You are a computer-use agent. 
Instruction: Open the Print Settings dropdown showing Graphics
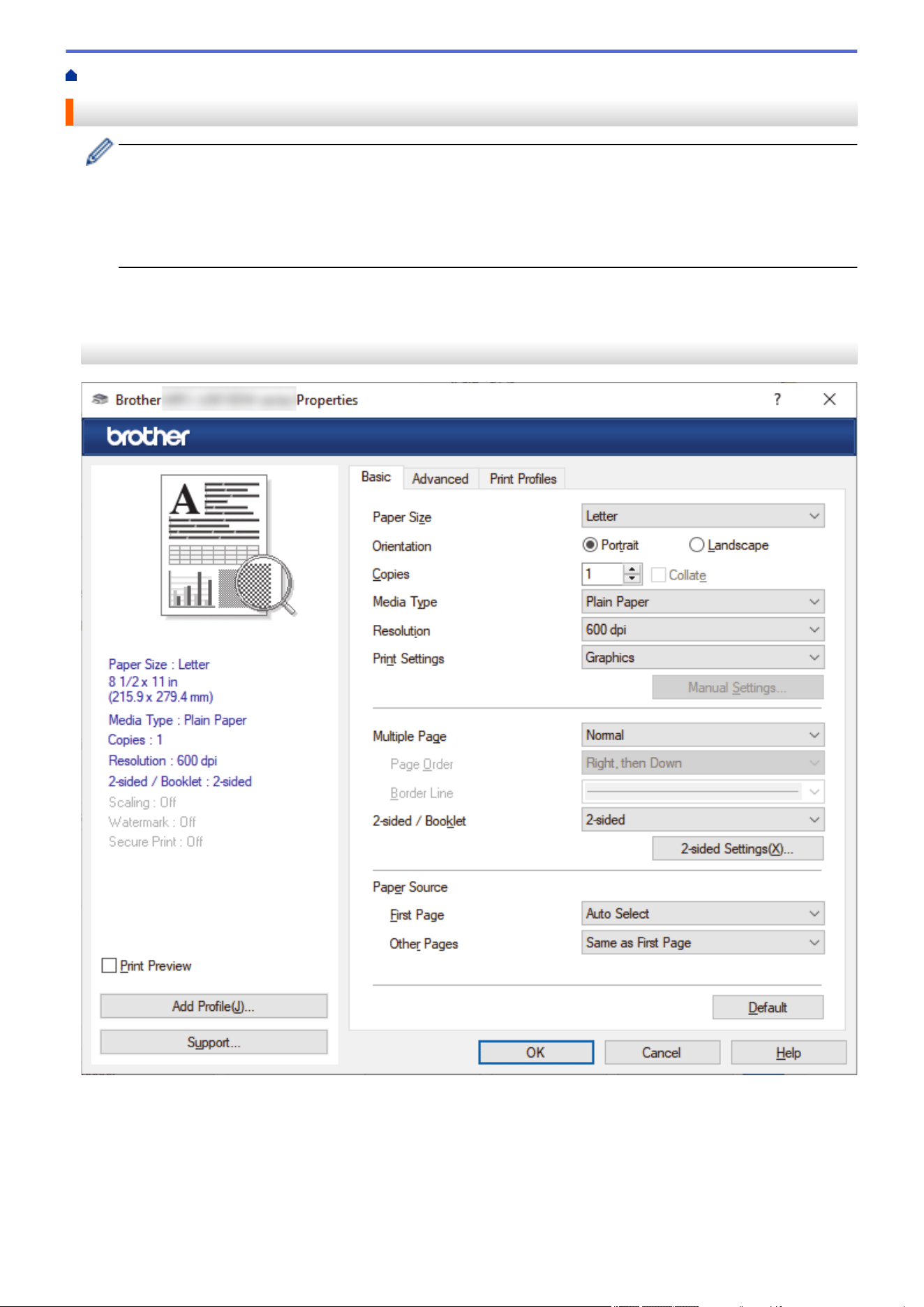(703, 658)
